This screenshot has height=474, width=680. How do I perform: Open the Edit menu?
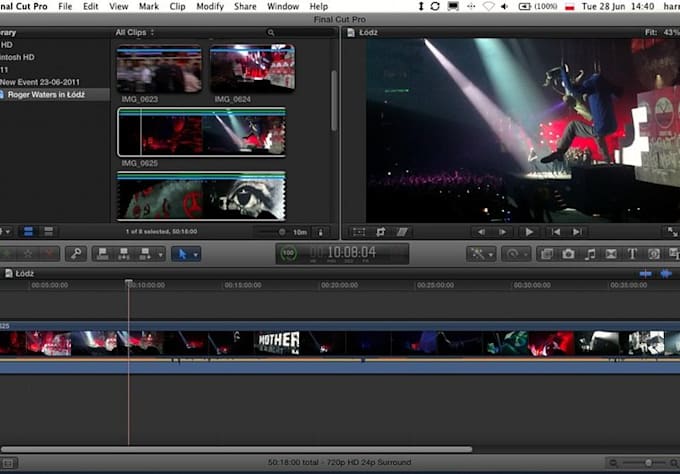coord(91,7)
